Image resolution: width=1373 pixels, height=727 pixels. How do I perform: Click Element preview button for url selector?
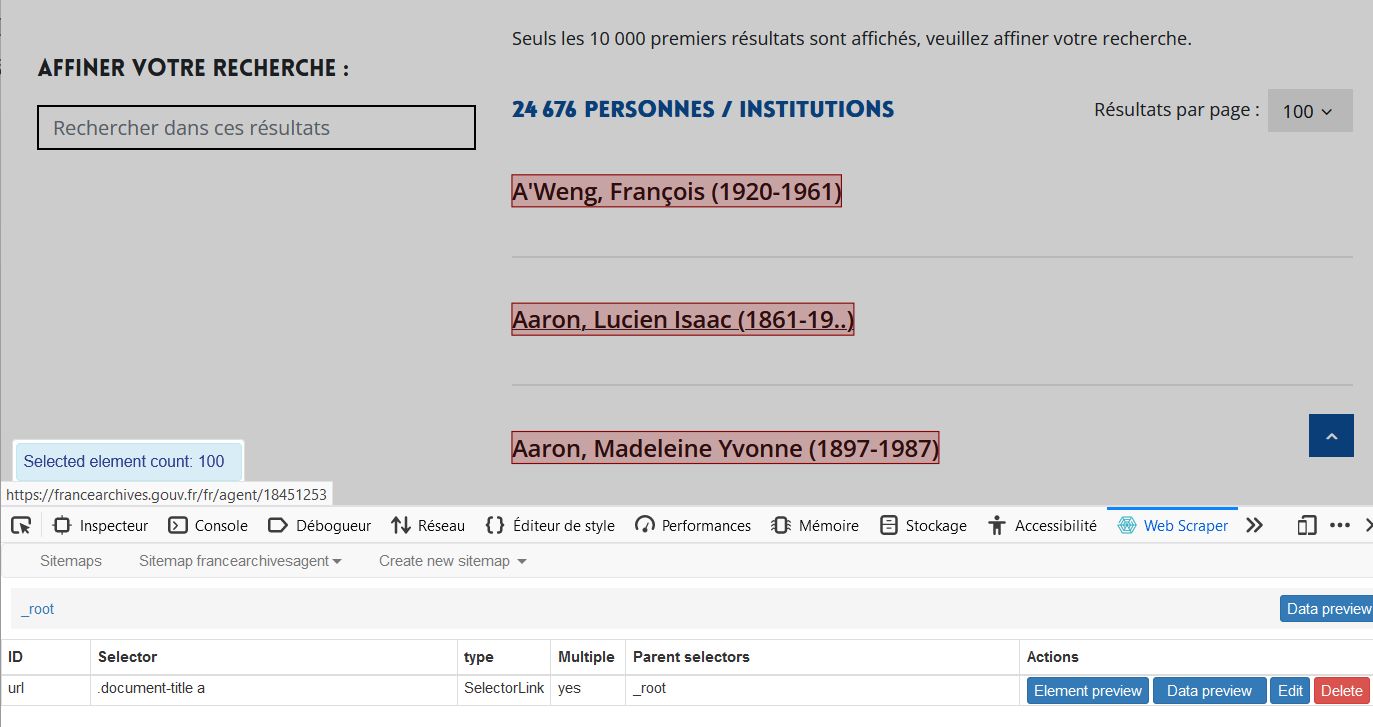click(1087, 690)
